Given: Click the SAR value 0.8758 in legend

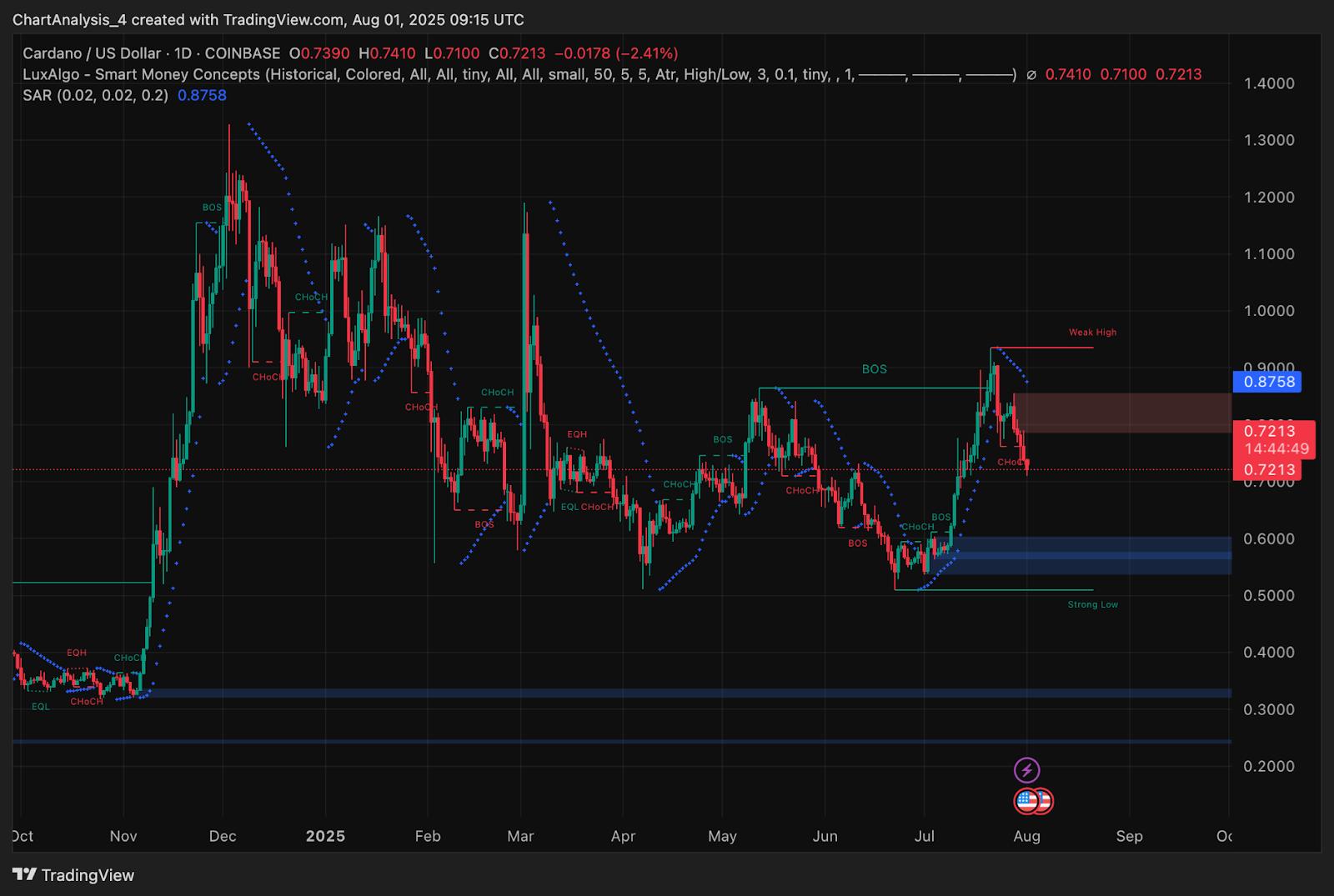Looking at the screenshot, I should pos(202,95).
